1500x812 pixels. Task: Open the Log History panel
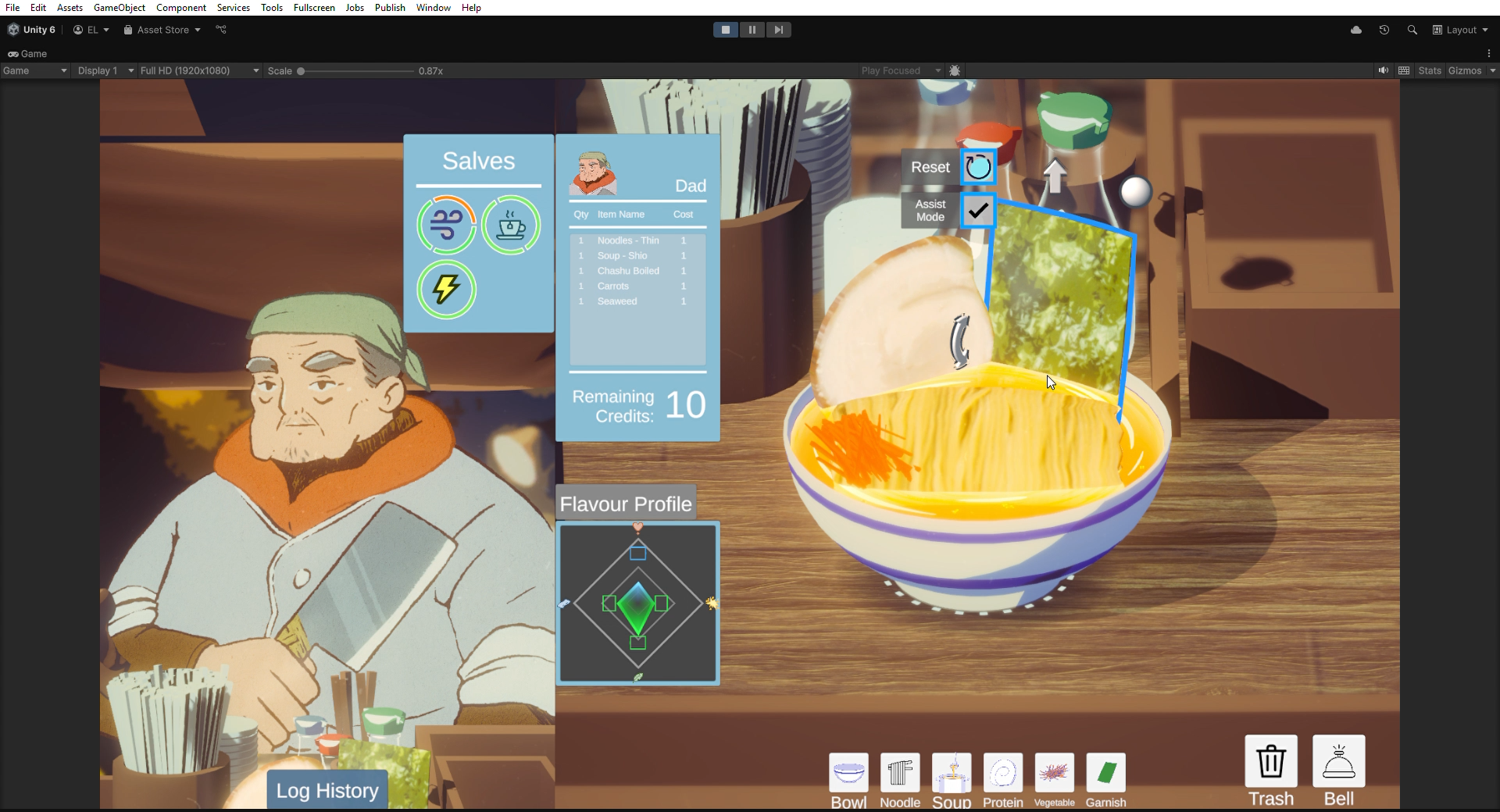pos(327,790)
